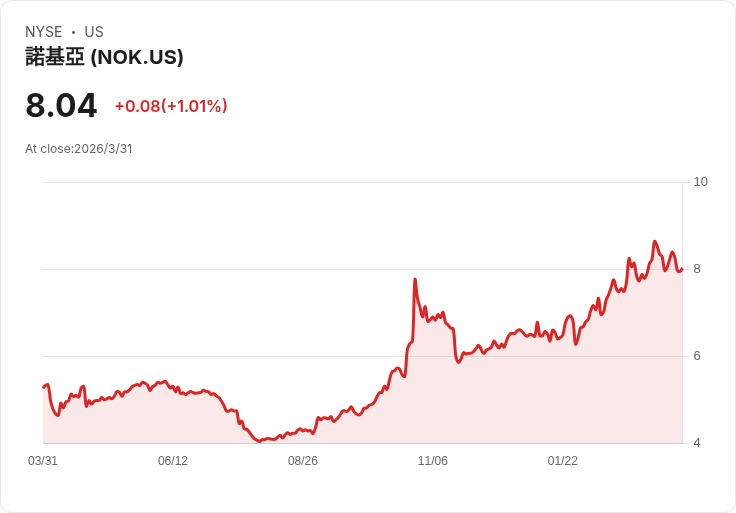
Task: Click the left starting point of price line
Action: (x=44, y=387)
